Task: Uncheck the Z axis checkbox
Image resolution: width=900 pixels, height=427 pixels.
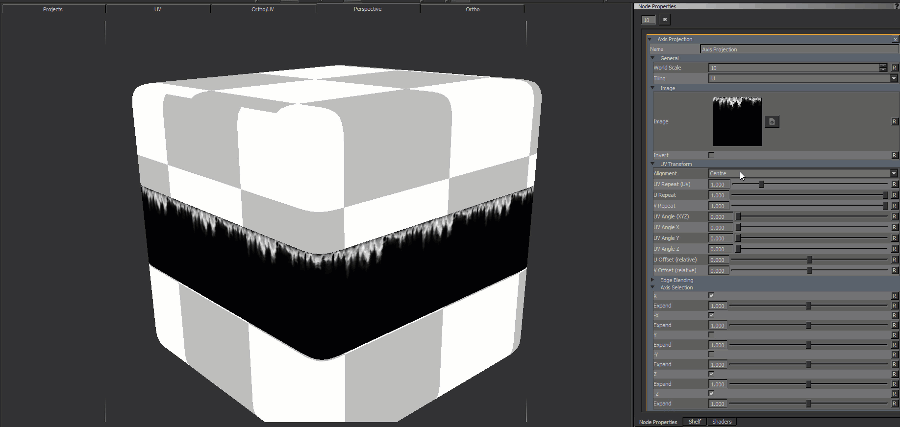Action: pos(711,374)
